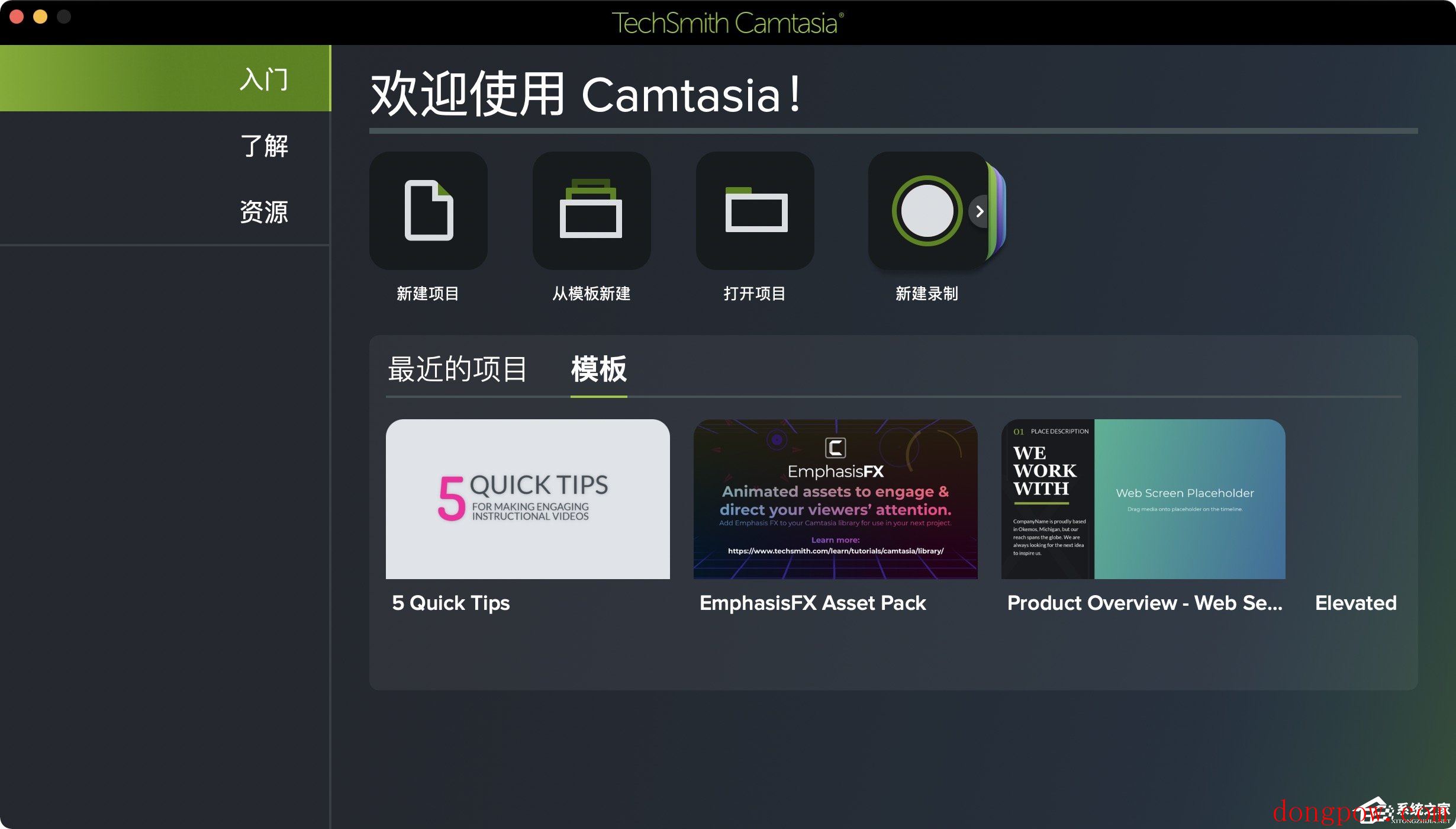Select the 入门 sidebar tab
The image size is (1456, 829).
click(x=165, y=79)
